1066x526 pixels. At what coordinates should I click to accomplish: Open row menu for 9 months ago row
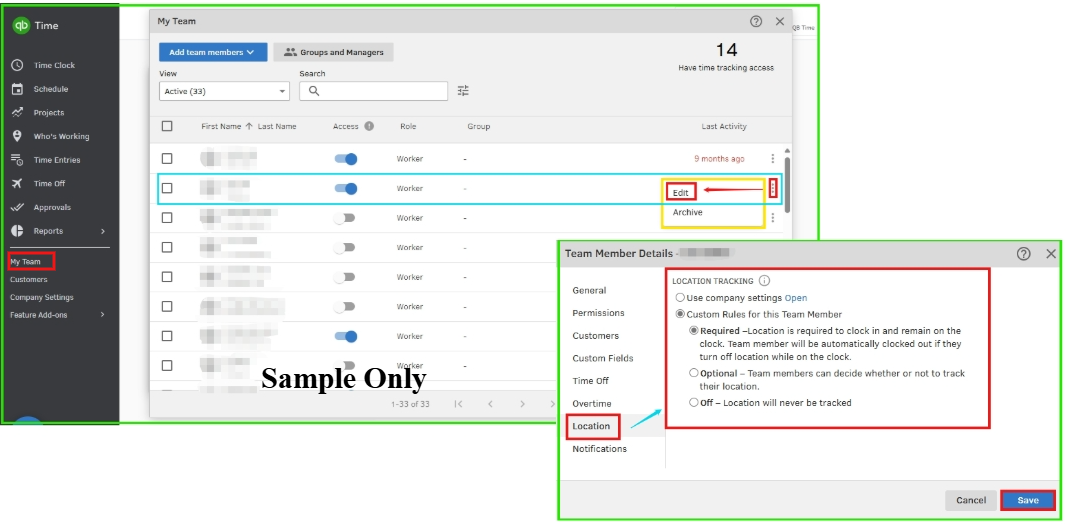pos(772,158)
